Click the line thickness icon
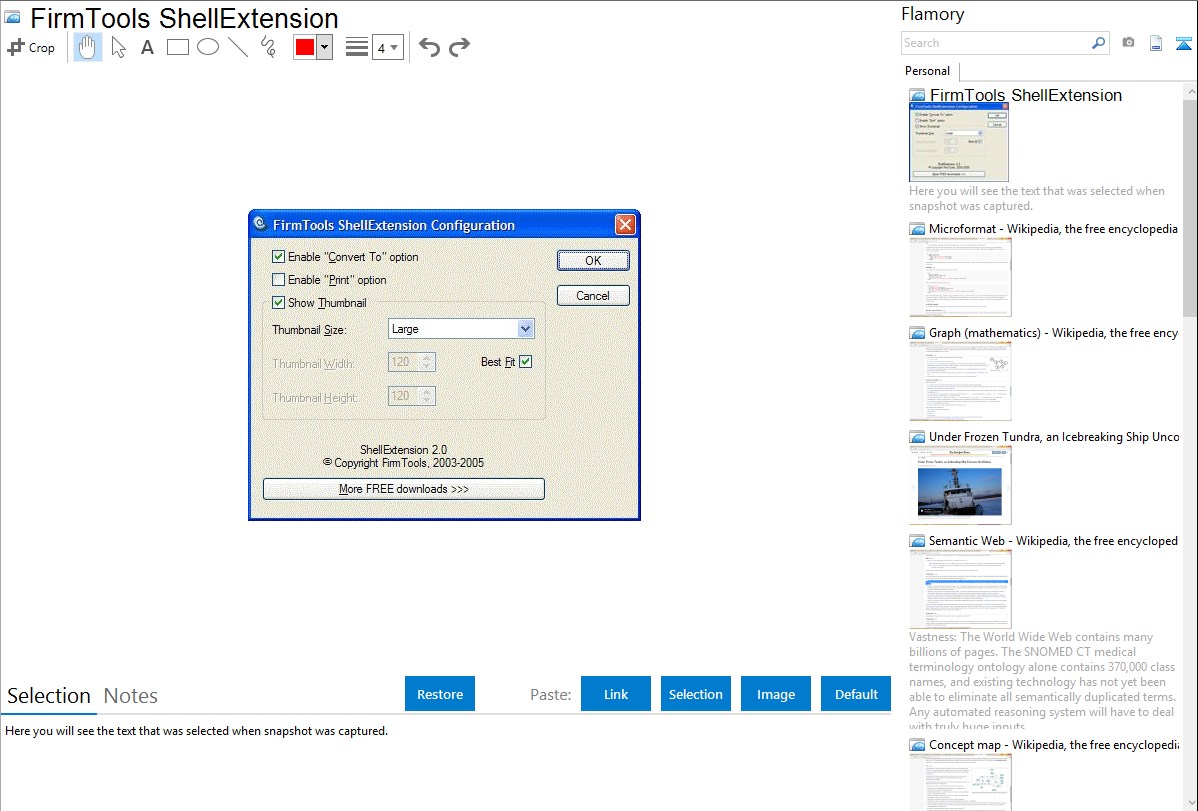Viewport: 1198px width, 811px height. coord(357,47)
